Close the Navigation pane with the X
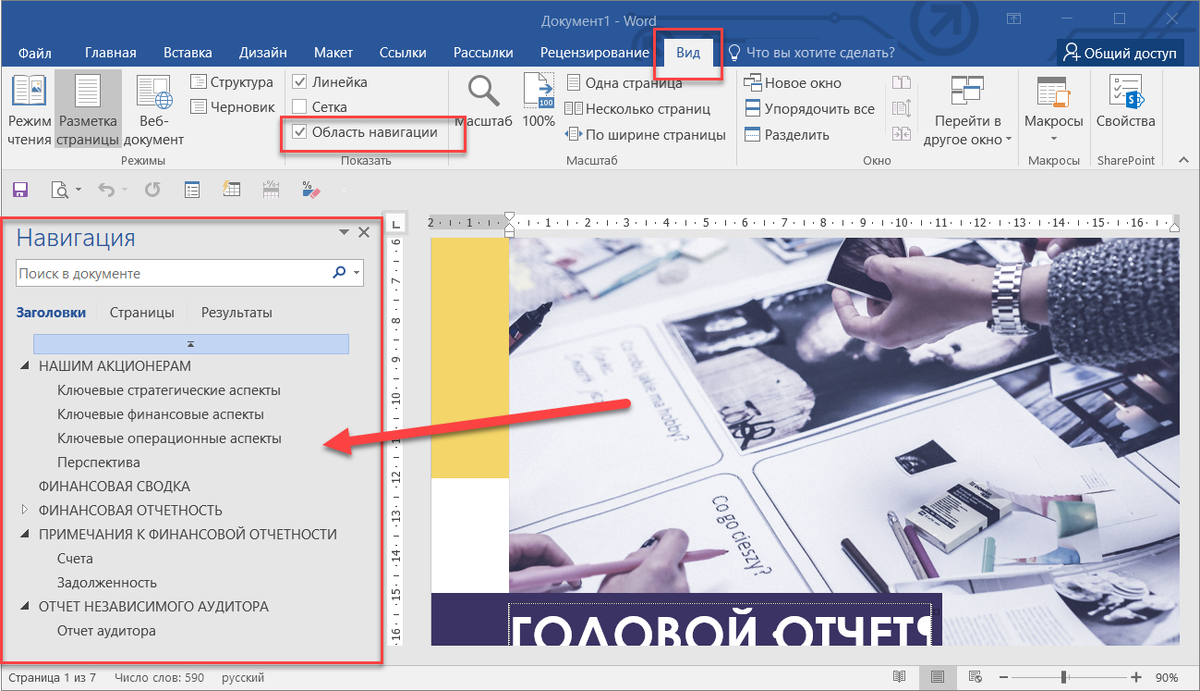This screenshot has height=691, width=1200. [364, 232]
